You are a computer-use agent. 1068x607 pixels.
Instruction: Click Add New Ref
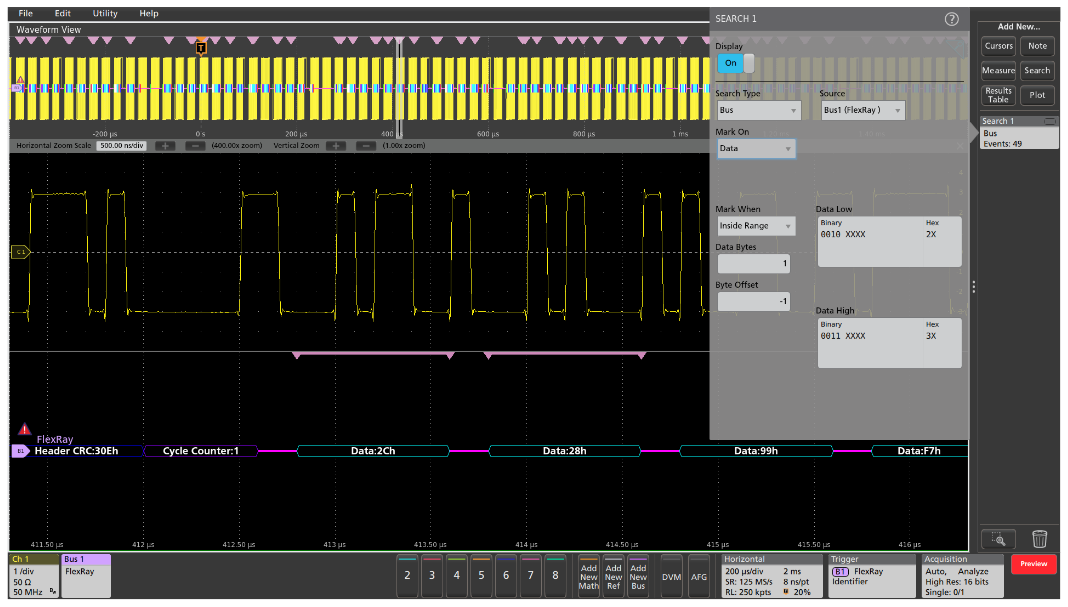click(x=613, y=576)
